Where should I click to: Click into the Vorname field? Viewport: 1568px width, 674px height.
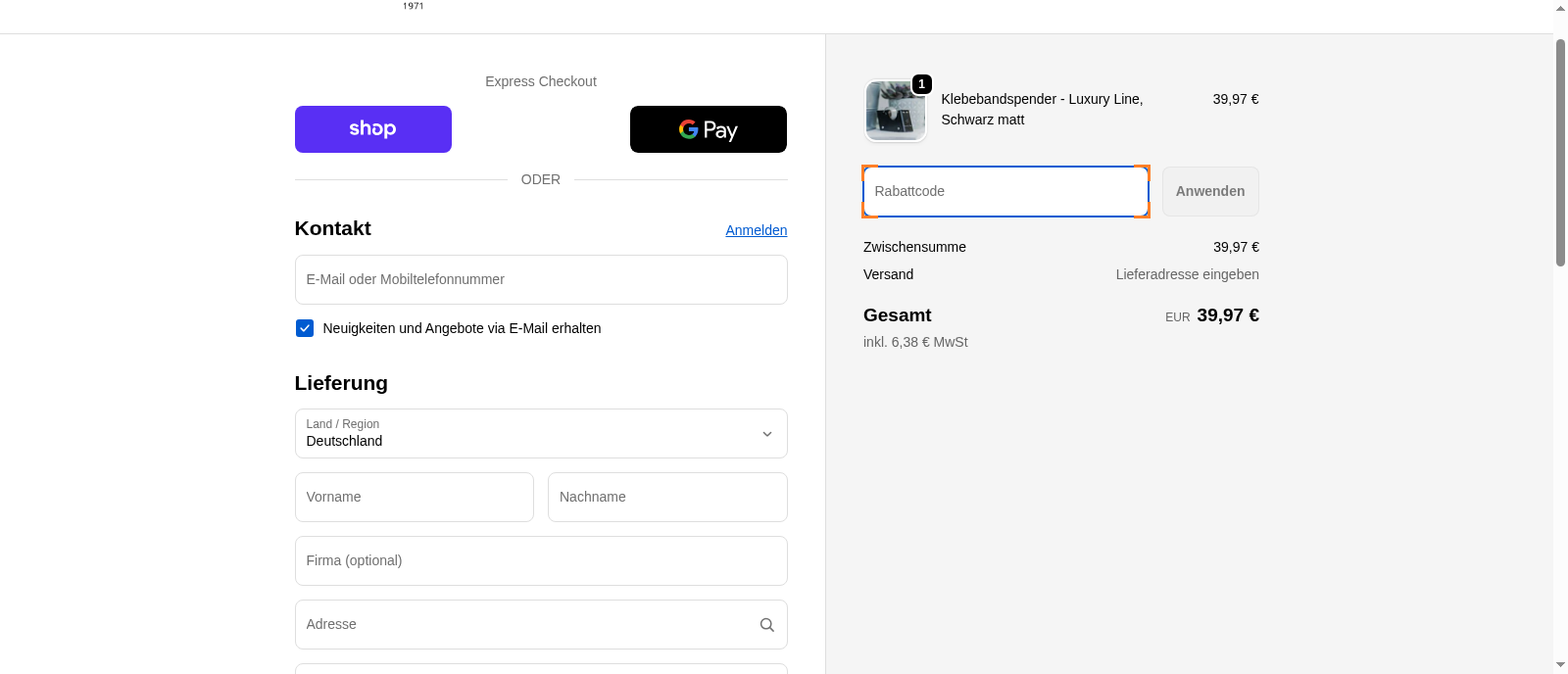click(x=414, y=498)
